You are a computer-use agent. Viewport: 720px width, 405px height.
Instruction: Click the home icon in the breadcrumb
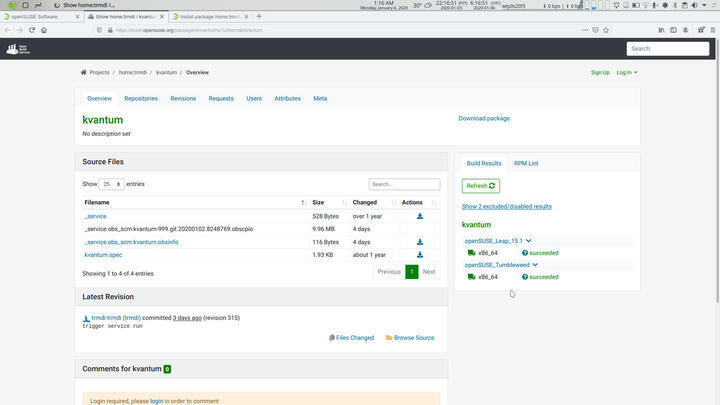tap(84, 72)
